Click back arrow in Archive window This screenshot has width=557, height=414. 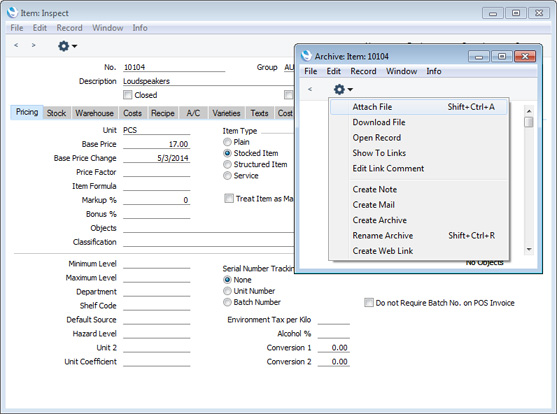click(310, 89)
